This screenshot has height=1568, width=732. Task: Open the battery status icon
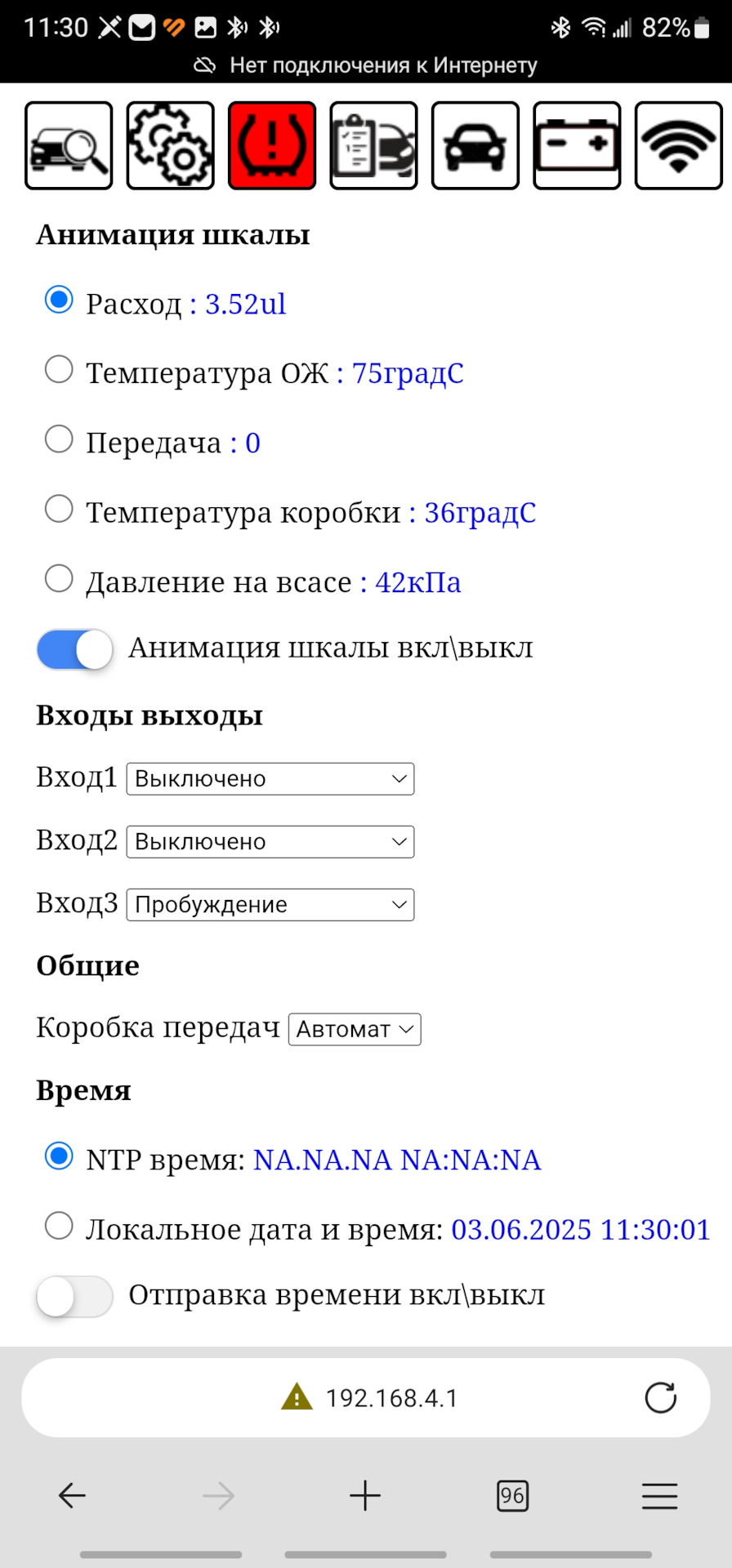[x=577, y=145]
